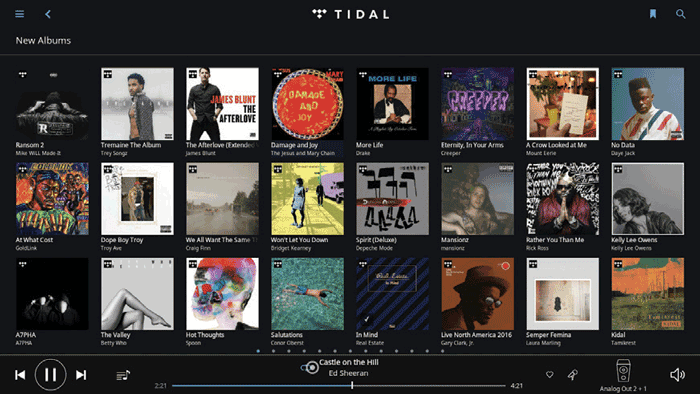Viewport: 700px width, 394px height.
Task: Click artist name Mount Eerie
Action: pos(541,153)
